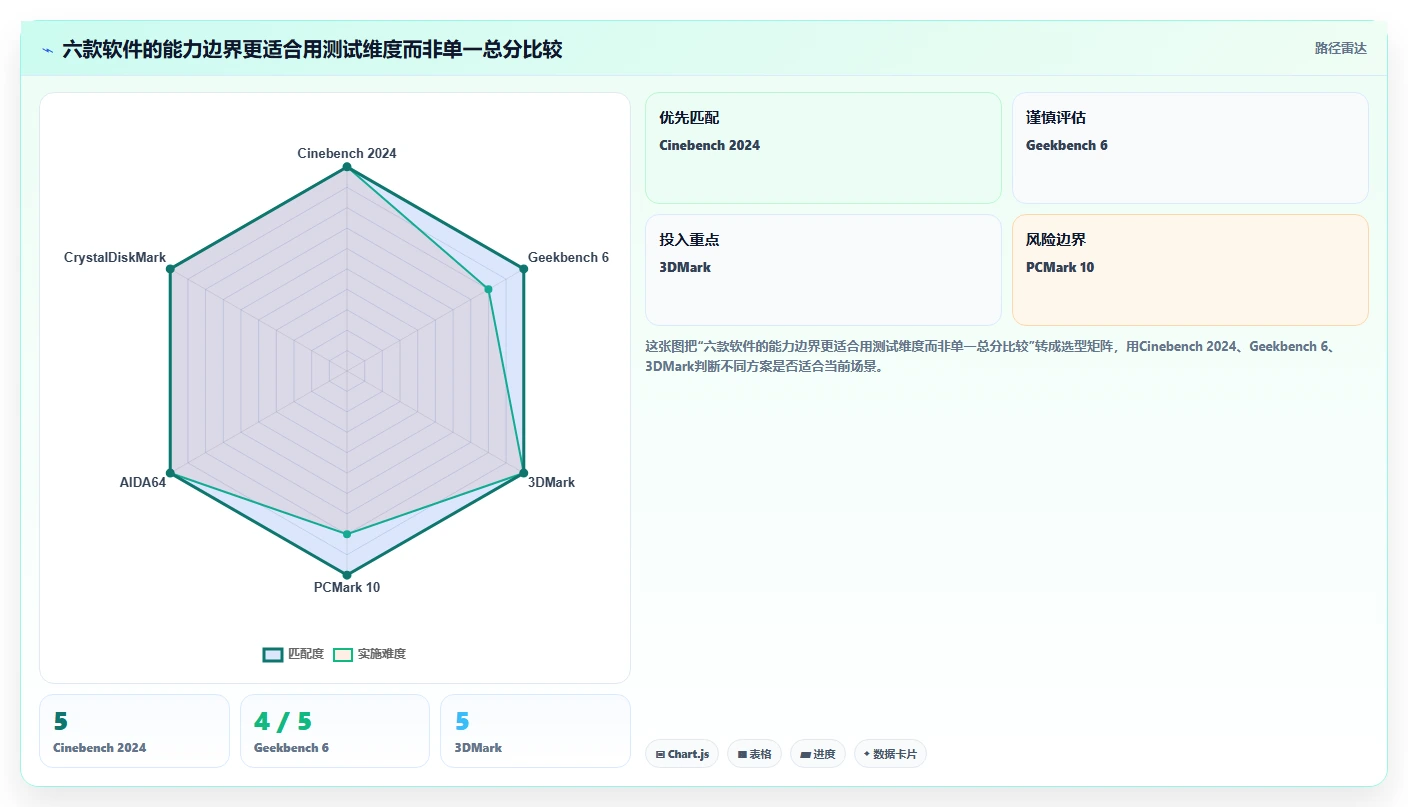1408x807 pixels.
Task: Click Cinebench 2024 text in 优先匹配 card
Action: [710, 145]
